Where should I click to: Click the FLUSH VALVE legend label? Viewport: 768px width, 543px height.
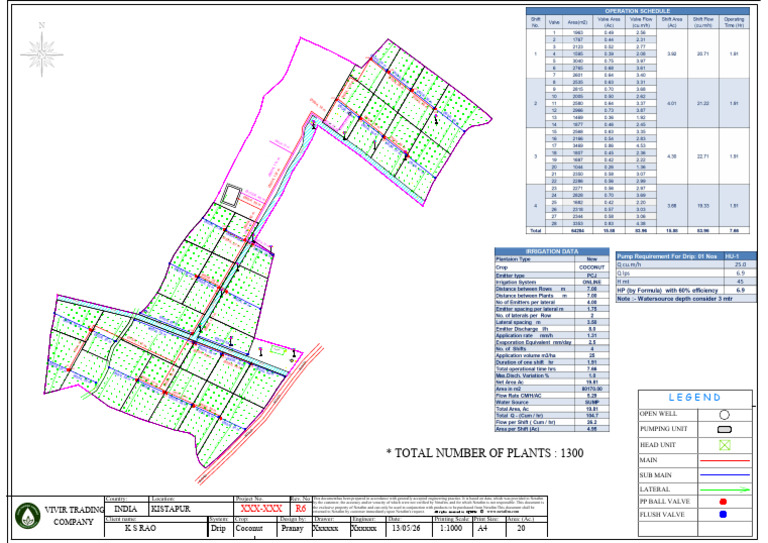coord(662,515)
